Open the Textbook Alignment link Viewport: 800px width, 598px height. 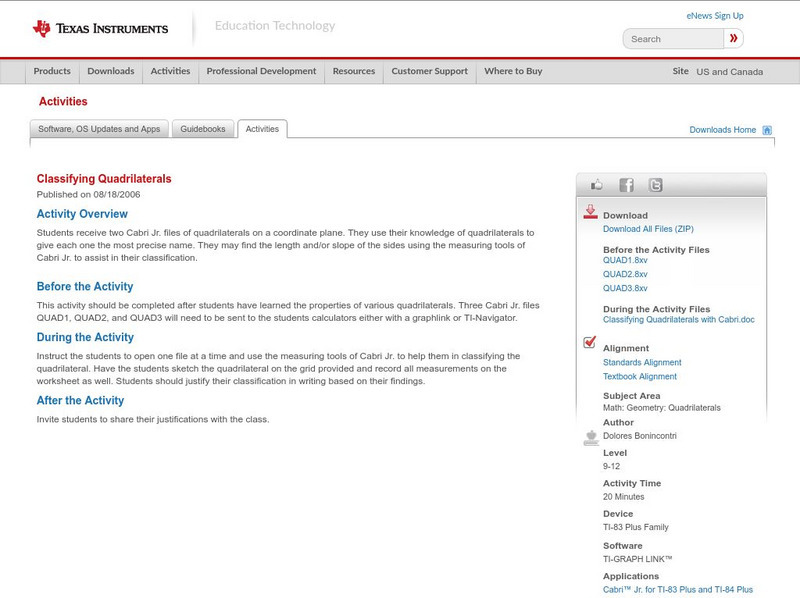pos(640,377)
